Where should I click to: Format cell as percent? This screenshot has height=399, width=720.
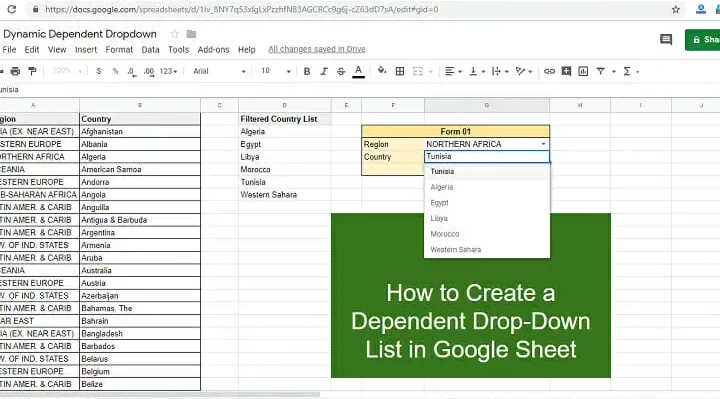pos(115,71)
